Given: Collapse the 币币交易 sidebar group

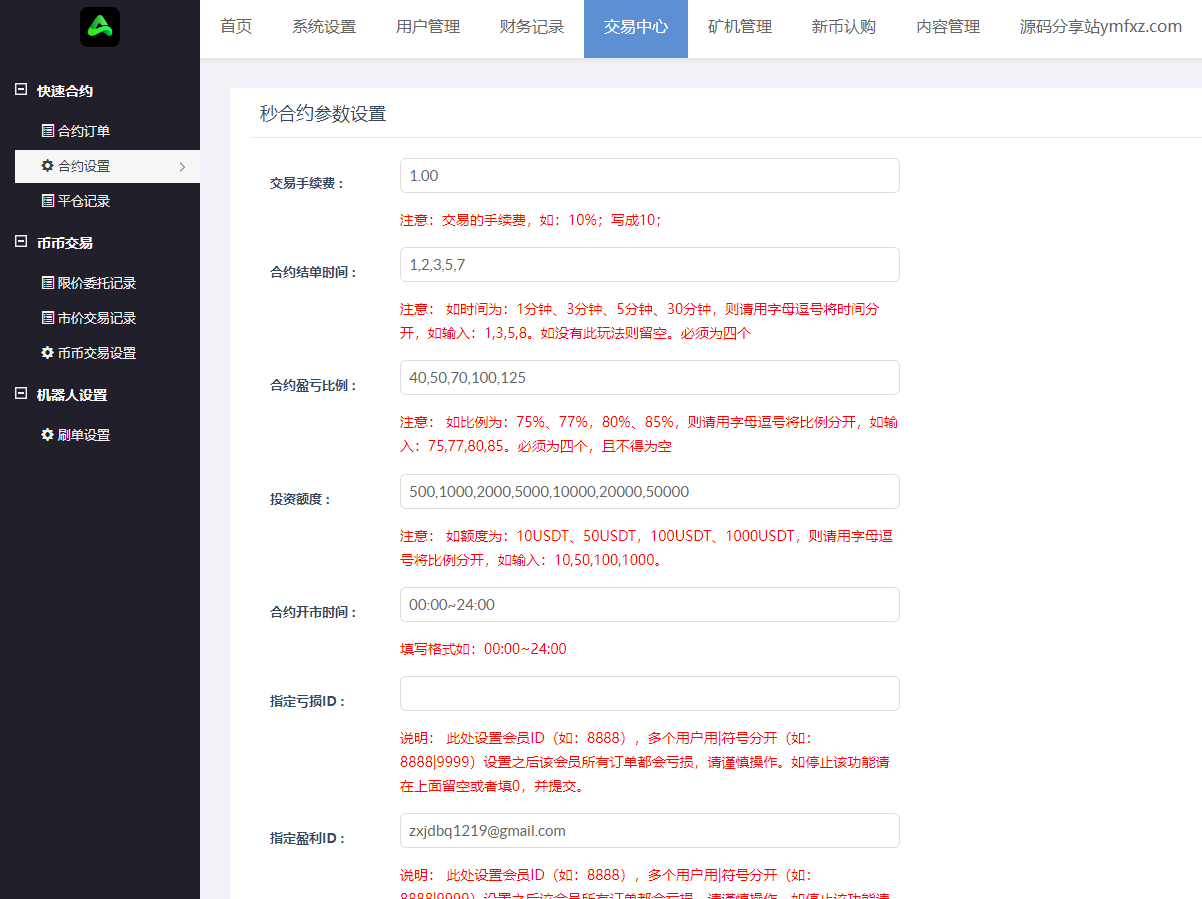Looking at the screenshot, I should [x=20, y=242].
